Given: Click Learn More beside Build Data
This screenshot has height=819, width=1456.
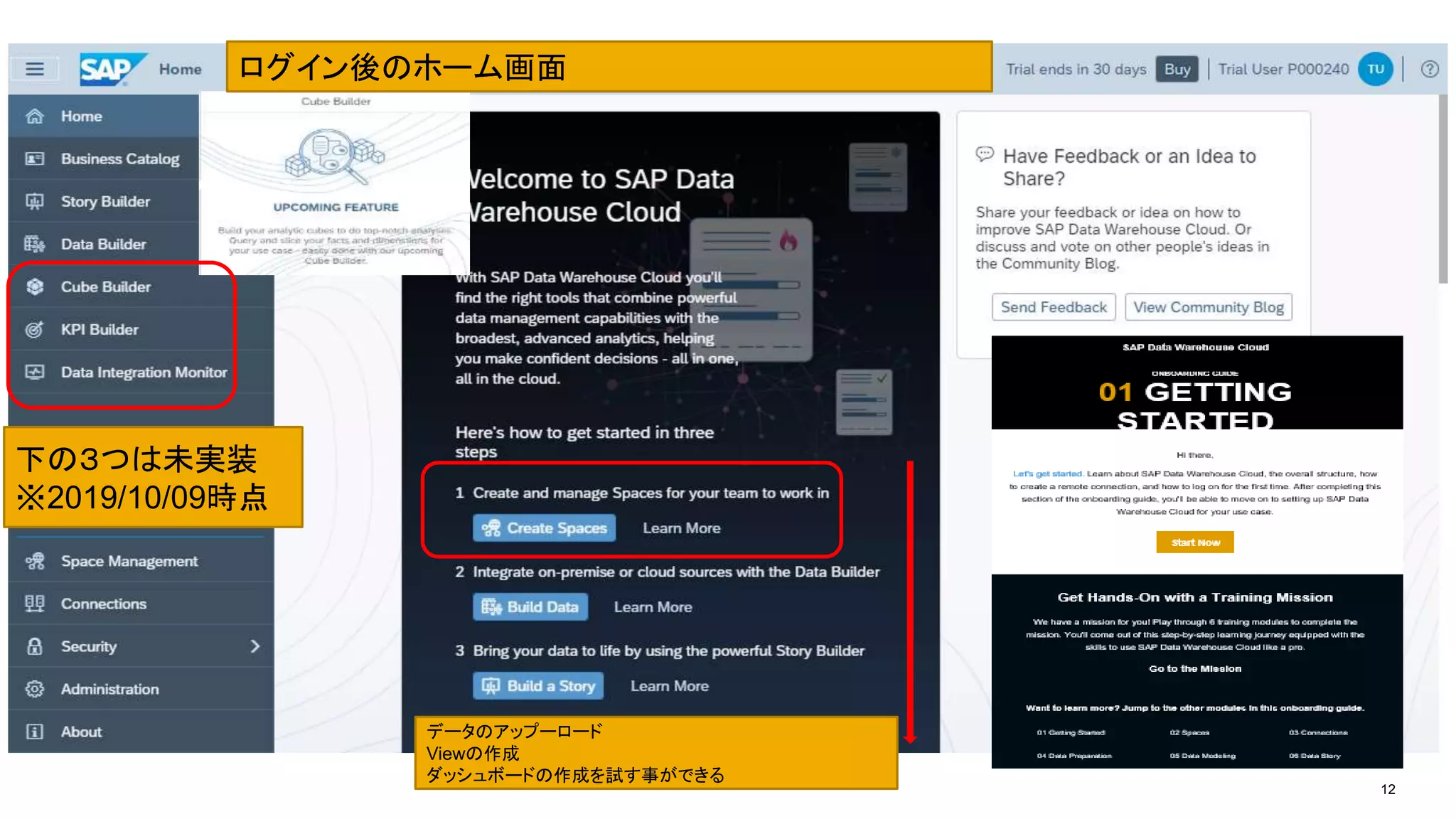Looking at the screenshot, I should point(653,607).
